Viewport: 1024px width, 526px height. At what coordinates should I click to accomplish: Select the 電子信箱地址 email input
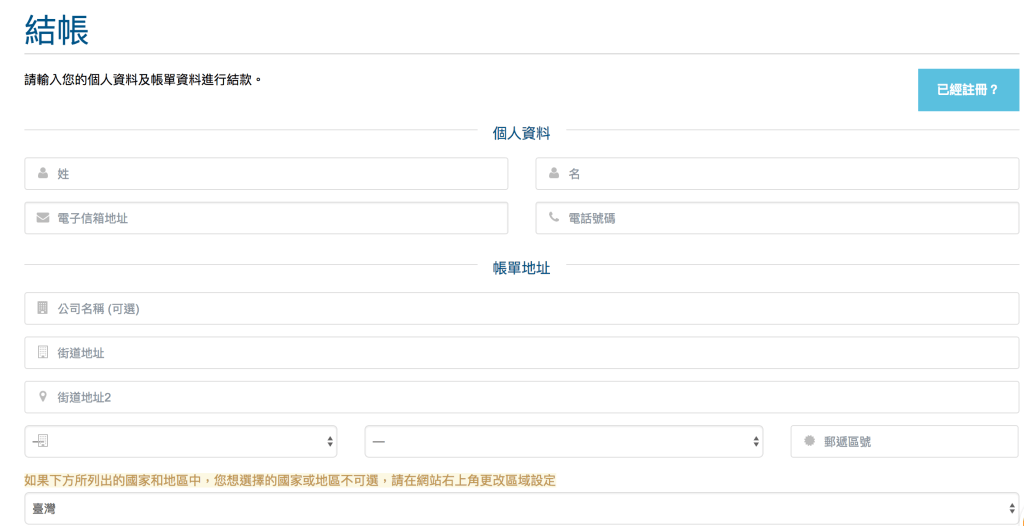point(280,218)
